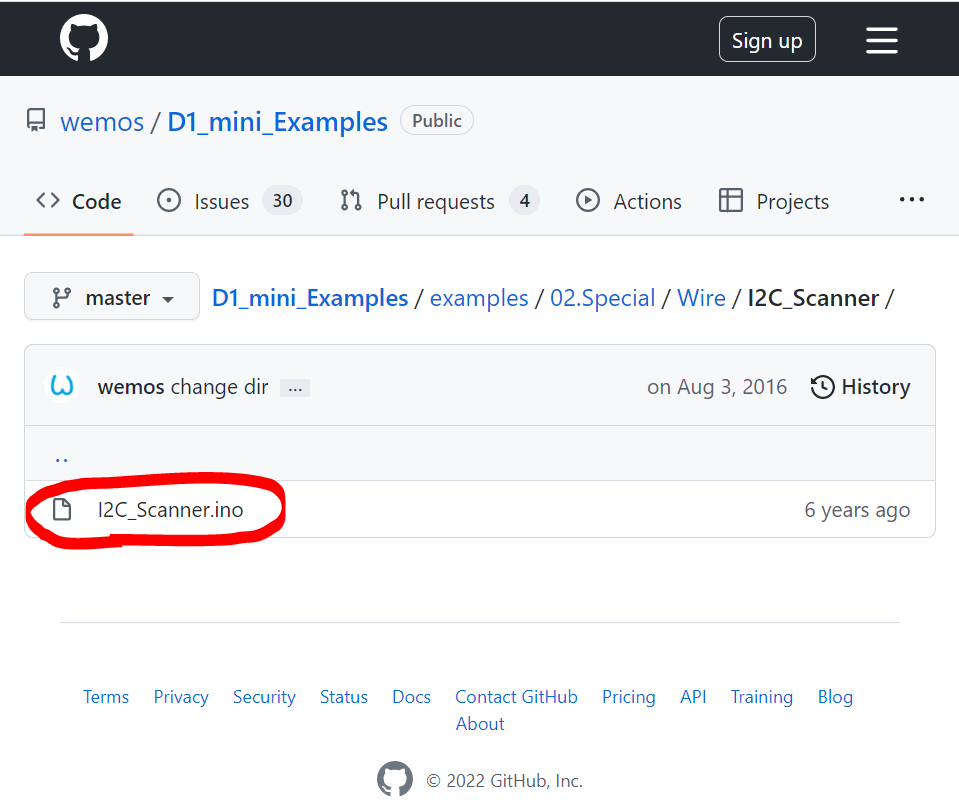This screenshot has width=959, height=800.
Task: Switch to the Pull requests tab
Action: [435, 201]
